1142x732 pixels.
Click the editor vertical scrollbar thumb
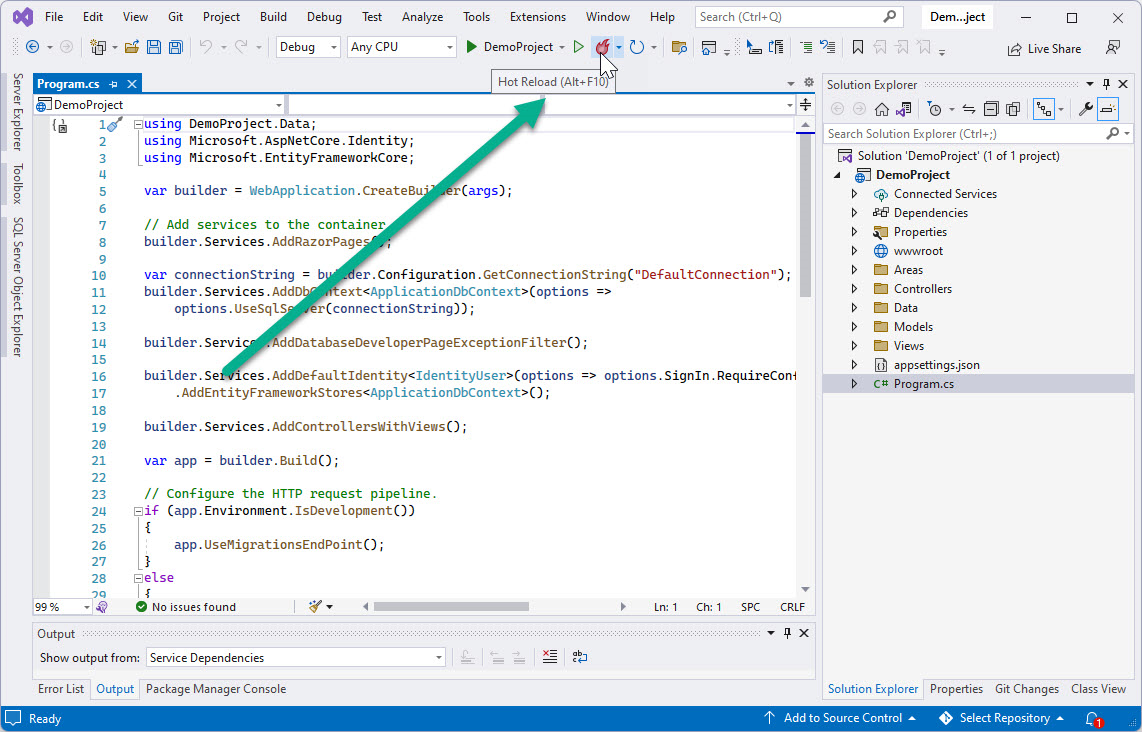coord(805,216)
